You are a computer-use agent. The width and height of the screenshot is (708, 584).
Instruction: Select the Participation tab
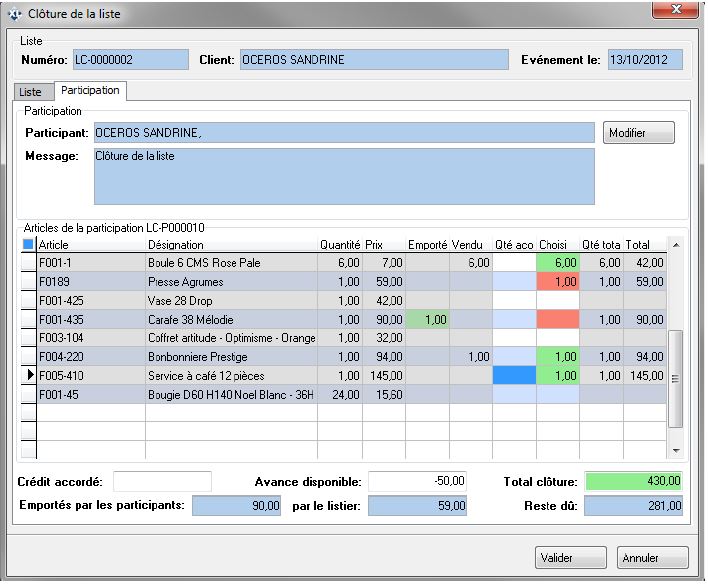tap(89, 91)
